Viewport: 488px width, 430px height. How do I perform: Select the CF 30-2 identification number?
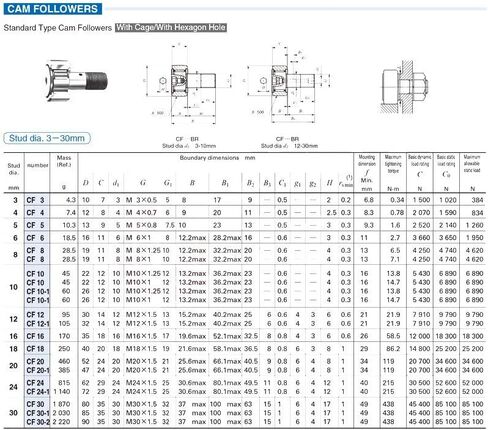tap(38, 422)
